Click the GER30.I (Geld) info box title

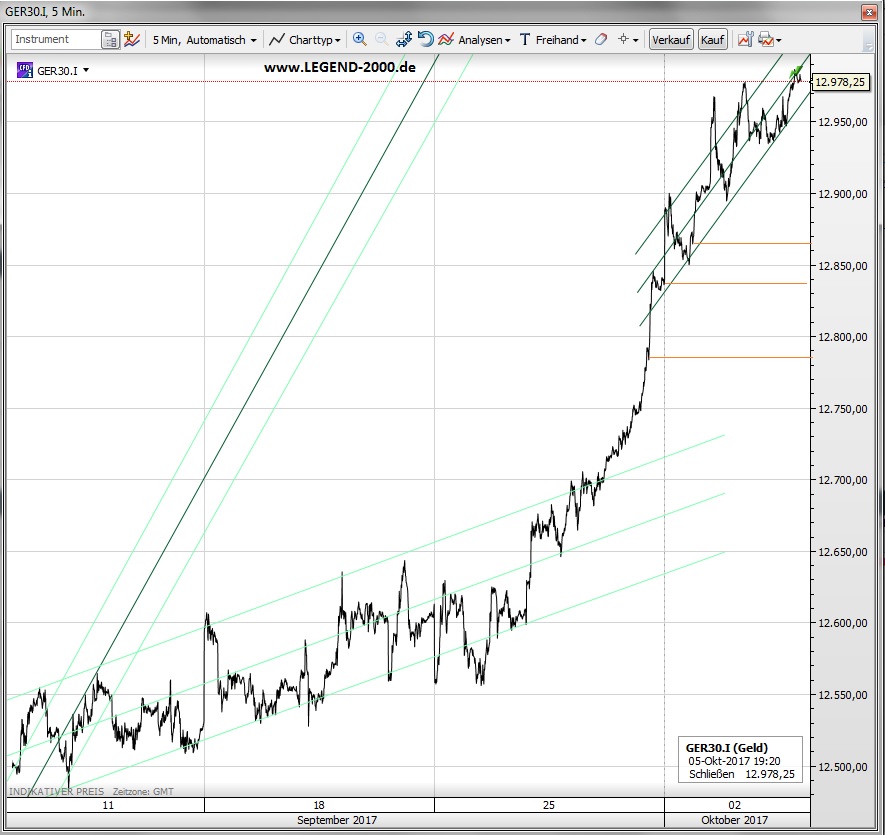(x=727, y=748)
